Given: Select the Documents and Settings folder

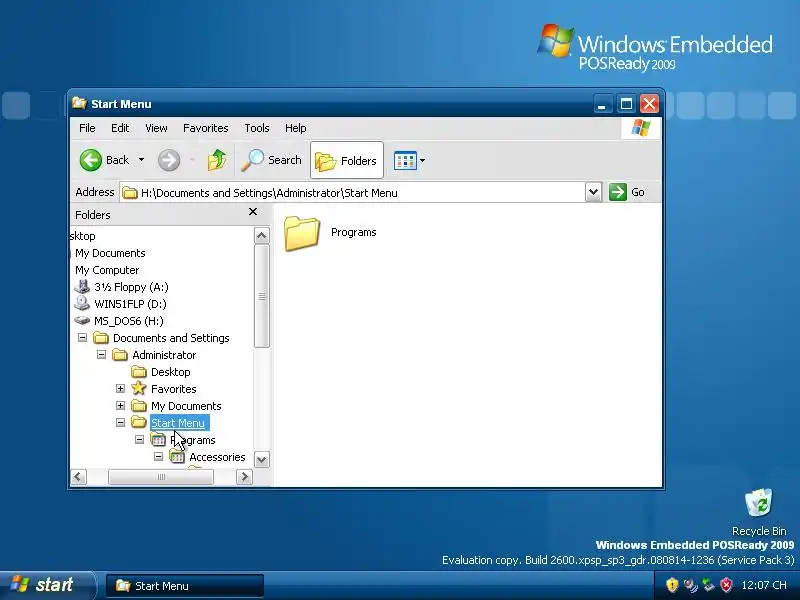Looking at the screenshot, I should click(171, 338).
